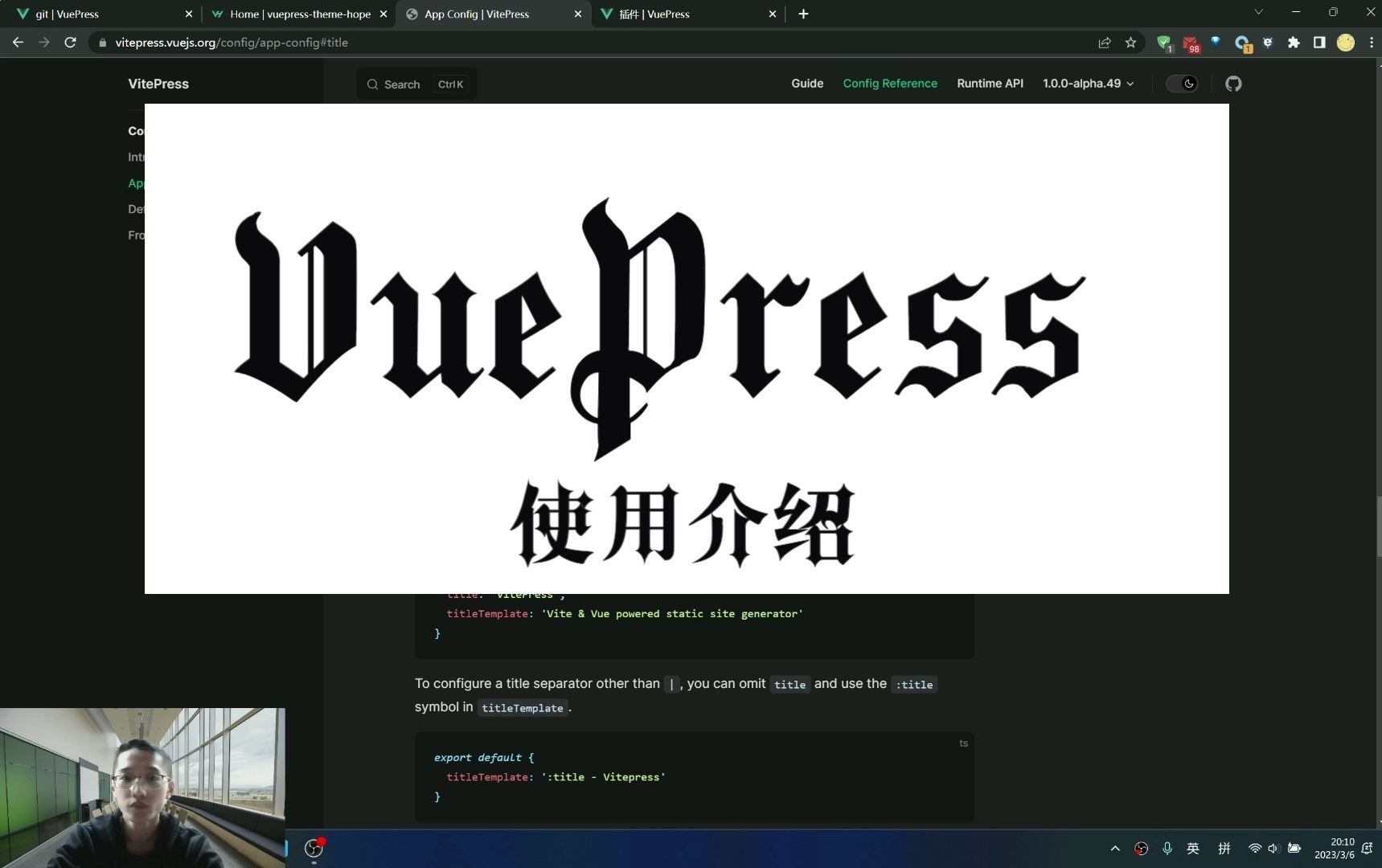The height and width of the screenshot is (868, 1382).
Task: Open the Chrome profile avatar
Action: pos(1345,43)
